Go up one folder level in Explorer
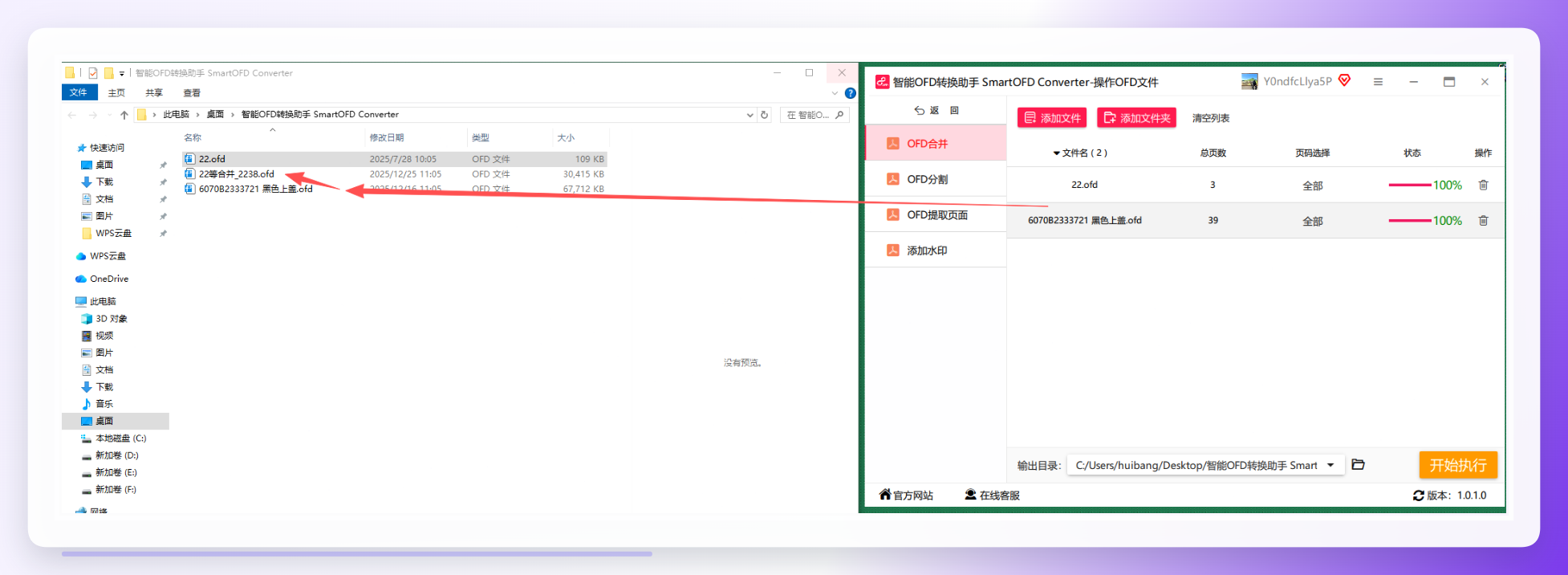 pos(124,115)
